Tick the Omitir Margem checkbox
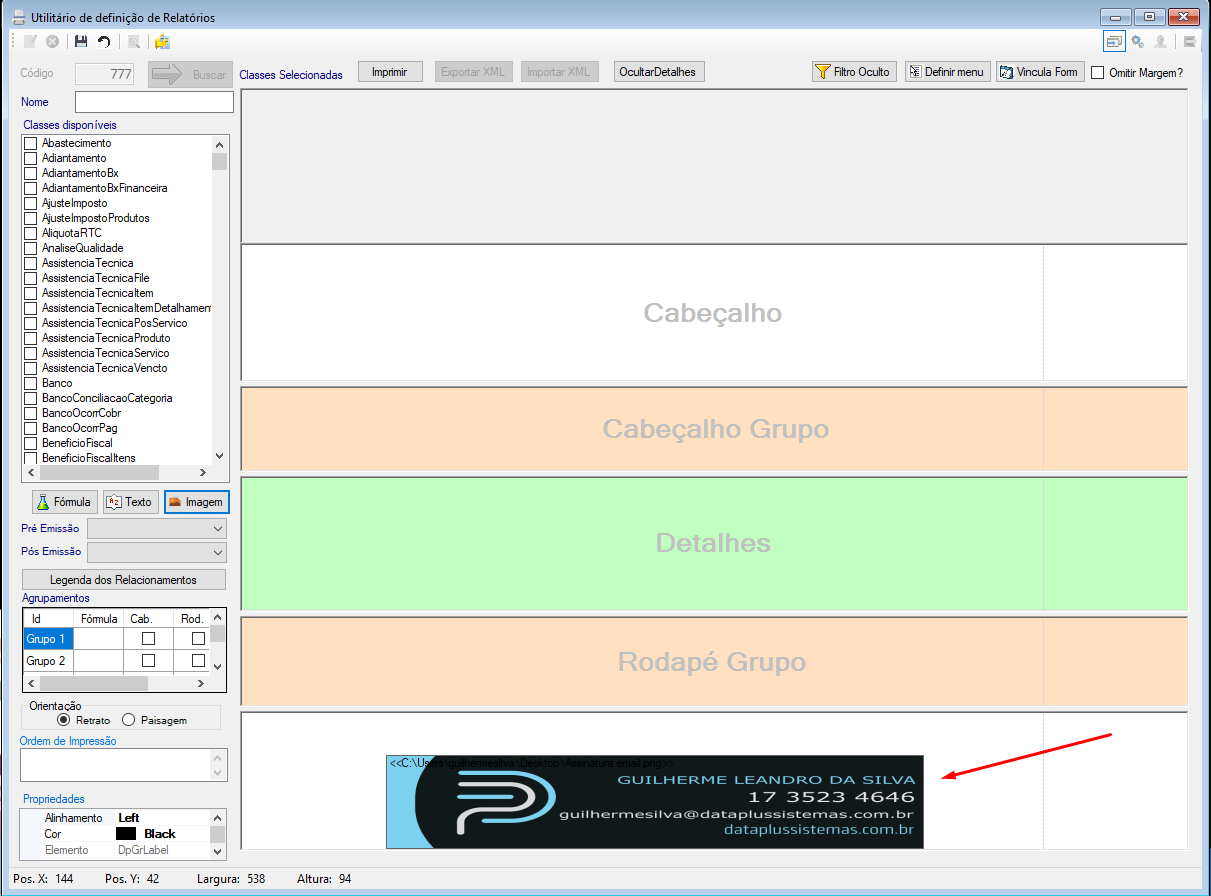Screen dimensions: 1211x896 (1097, 73)
